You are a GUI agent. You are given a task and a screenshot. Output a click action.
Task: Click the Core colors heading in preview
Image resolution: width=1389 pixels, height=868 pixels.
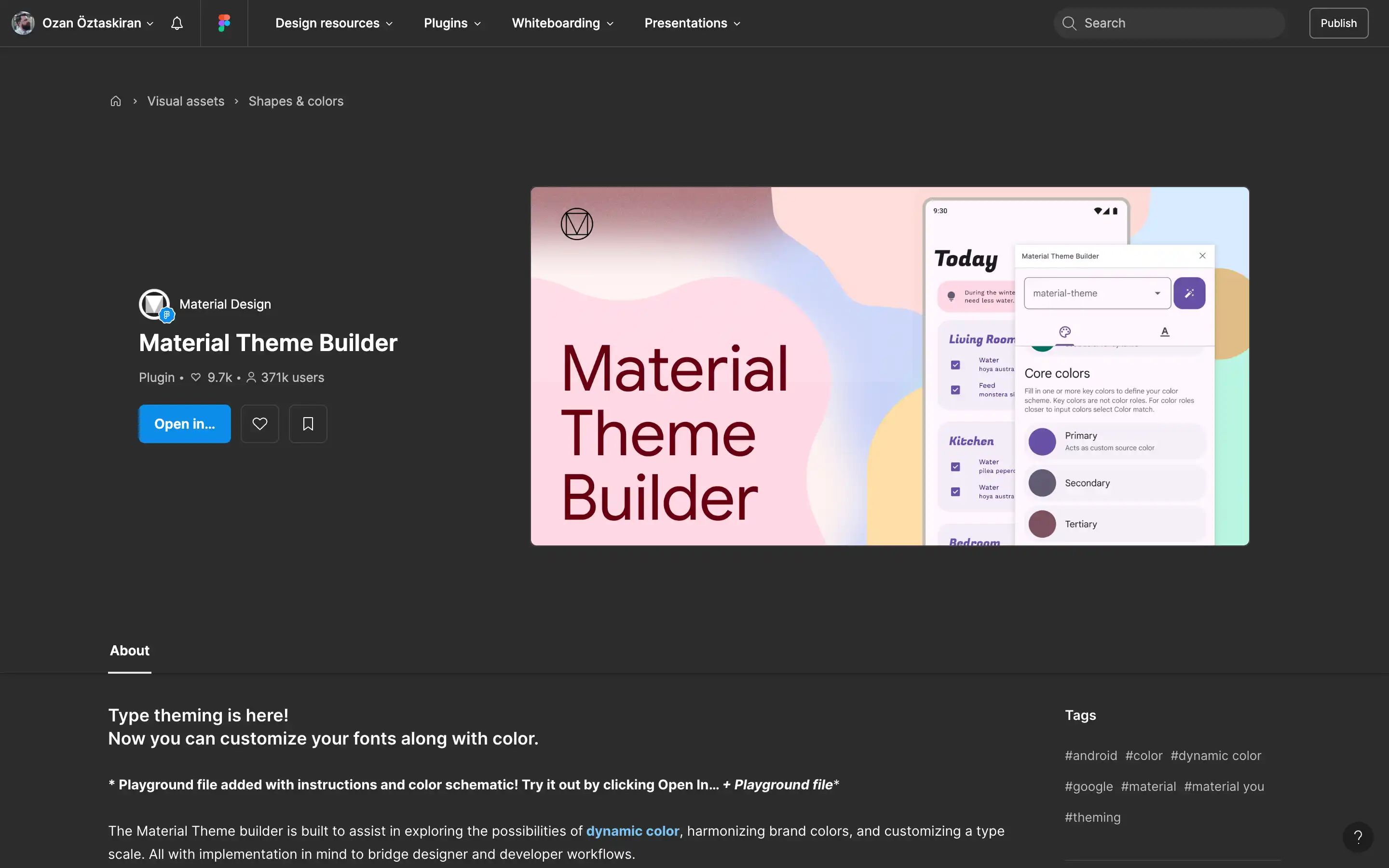pyautogui.click(x=1057, y=373)
